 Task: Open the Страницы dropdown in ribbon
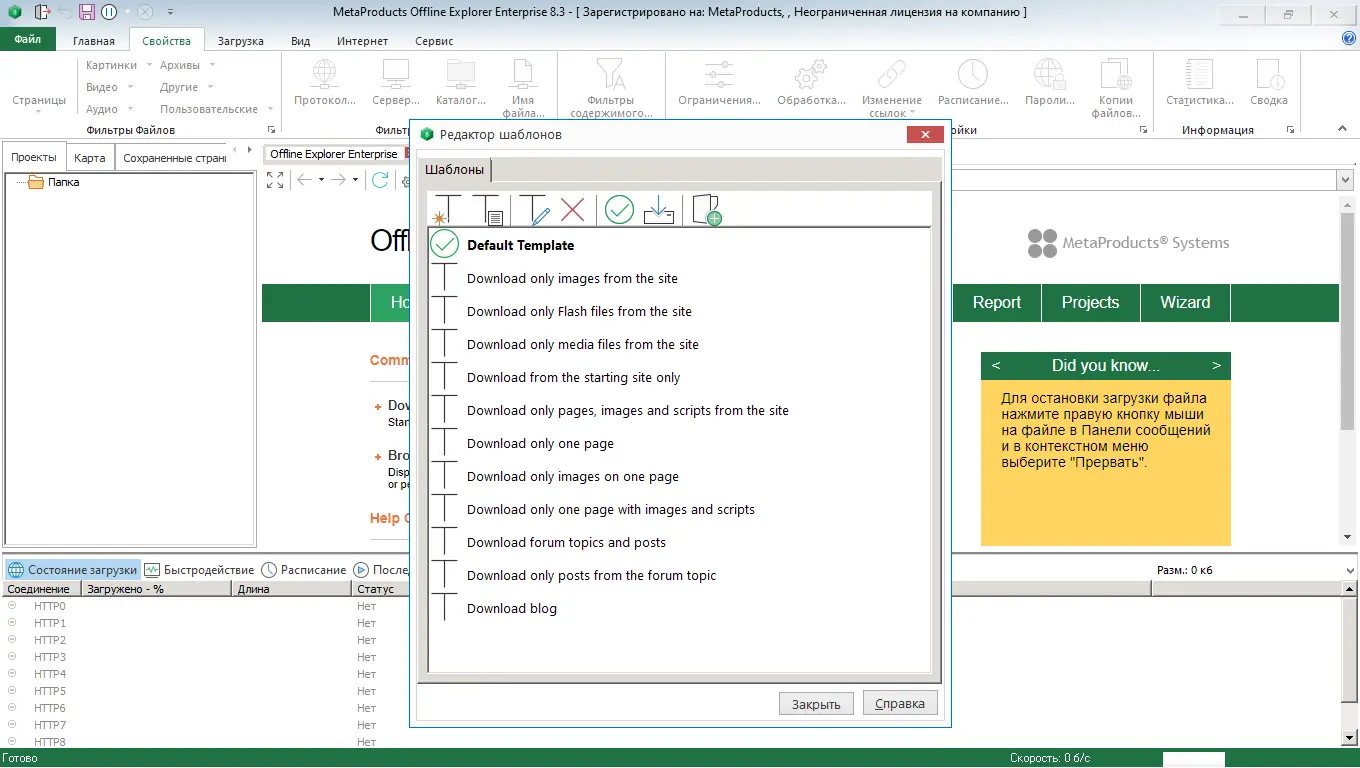click(x=39, y=100)
